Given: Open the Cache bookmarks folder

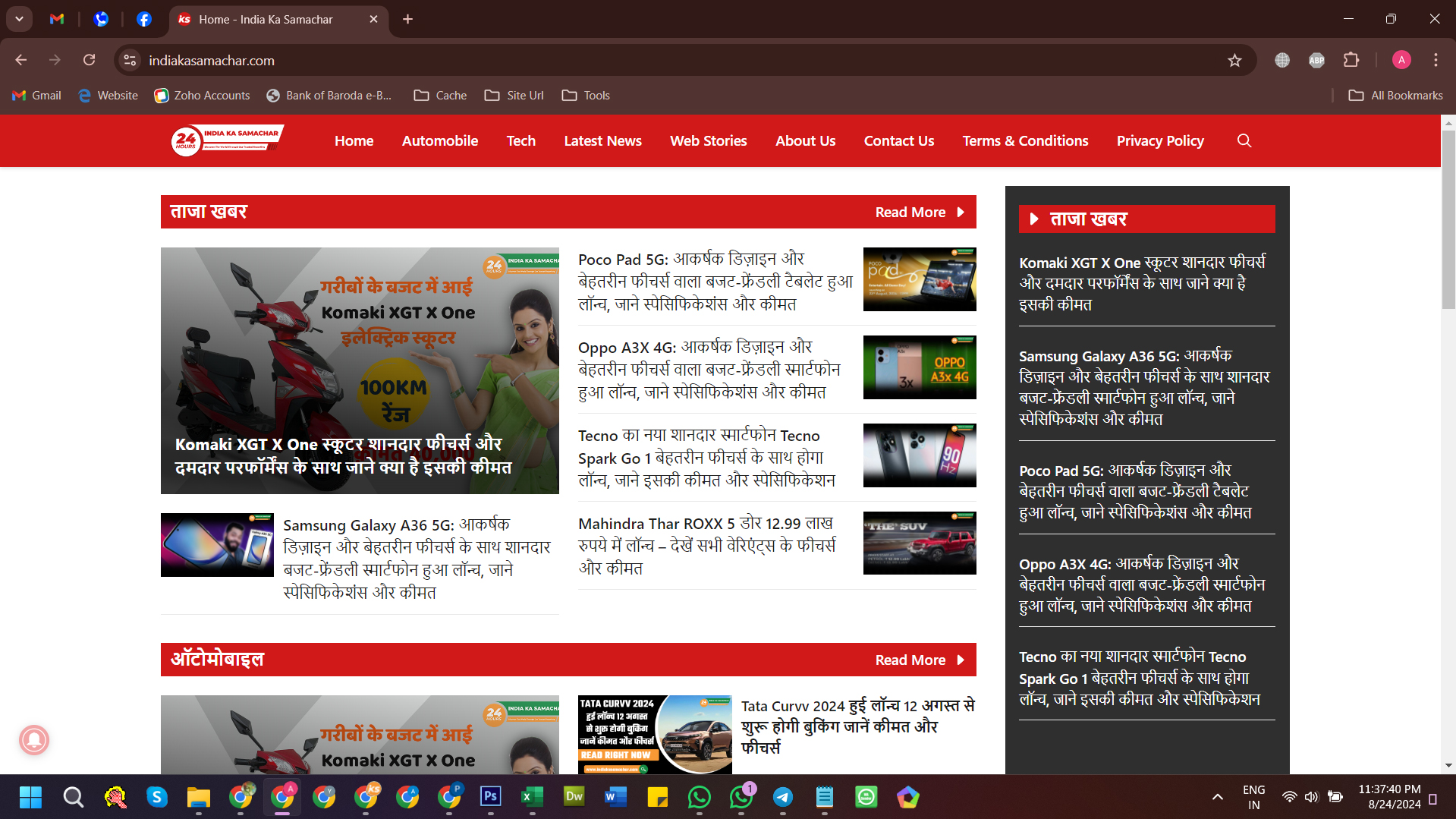Looking at the screenshot, I should pyautogui.click(x=440, y=95).
